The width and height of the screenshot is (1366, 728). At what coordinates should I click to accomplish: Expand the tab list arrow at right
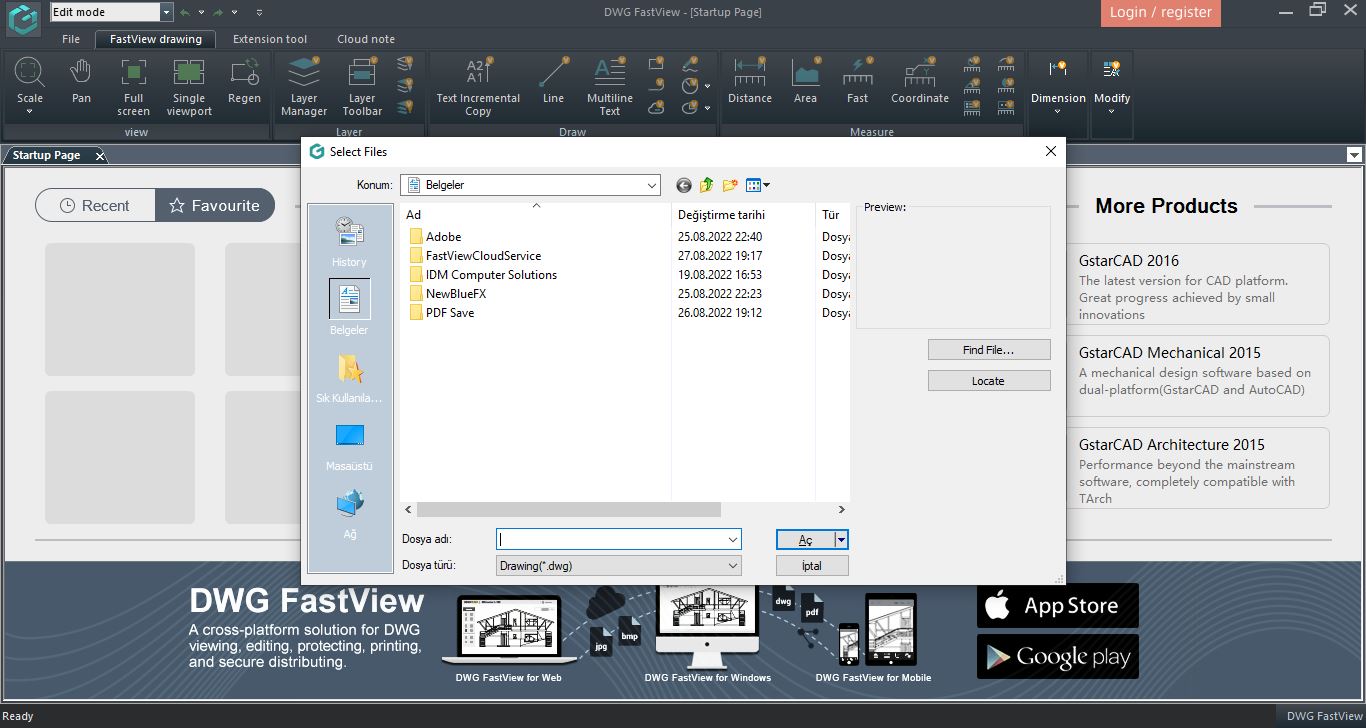coord(1354,155)
